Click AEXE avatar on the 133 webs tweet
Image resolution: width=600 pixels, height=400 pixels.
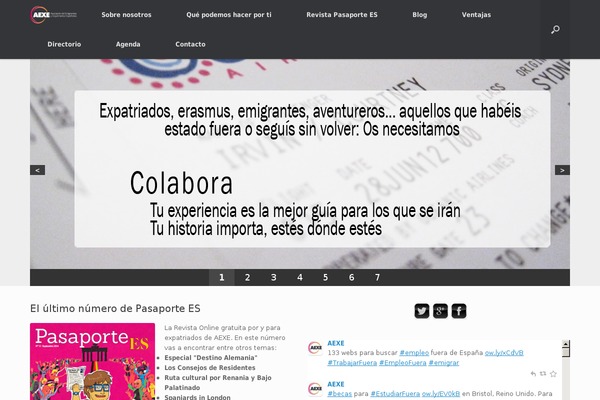click(x=315, y=348)
